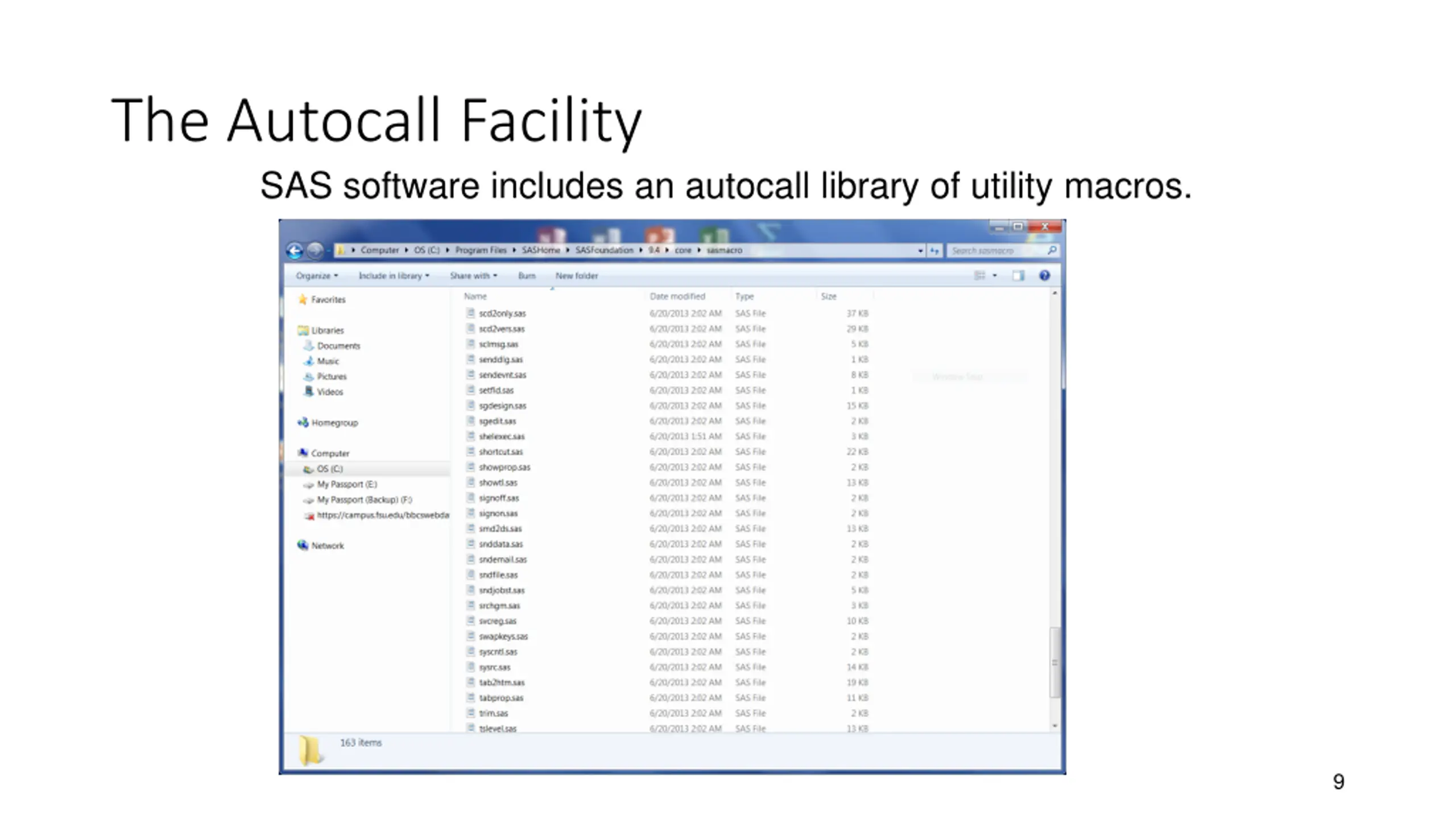Select file sgdesign.sas

coord(502,406)
